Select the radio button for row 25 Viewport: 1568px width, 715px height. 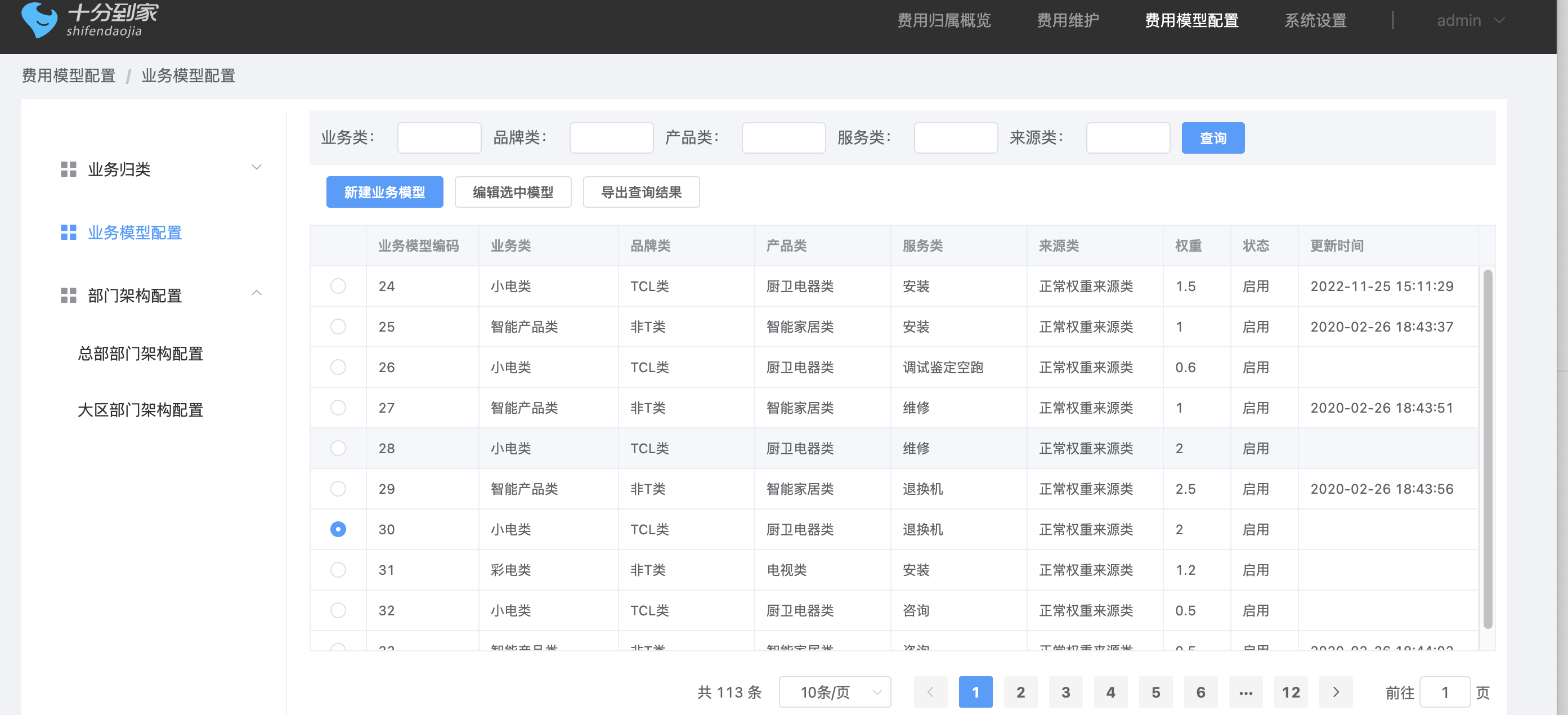click(x=338, y=327)
